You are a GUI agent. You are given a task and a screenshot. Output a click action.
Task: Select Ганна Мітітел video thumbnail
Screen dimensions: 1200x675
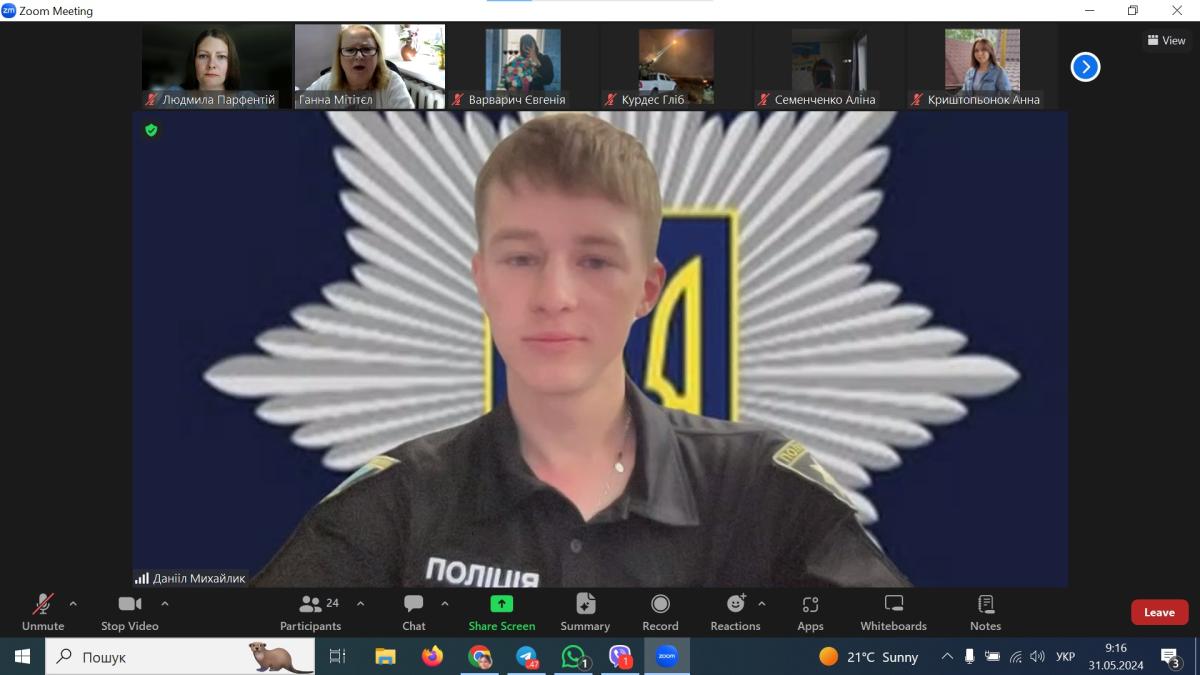370,67
